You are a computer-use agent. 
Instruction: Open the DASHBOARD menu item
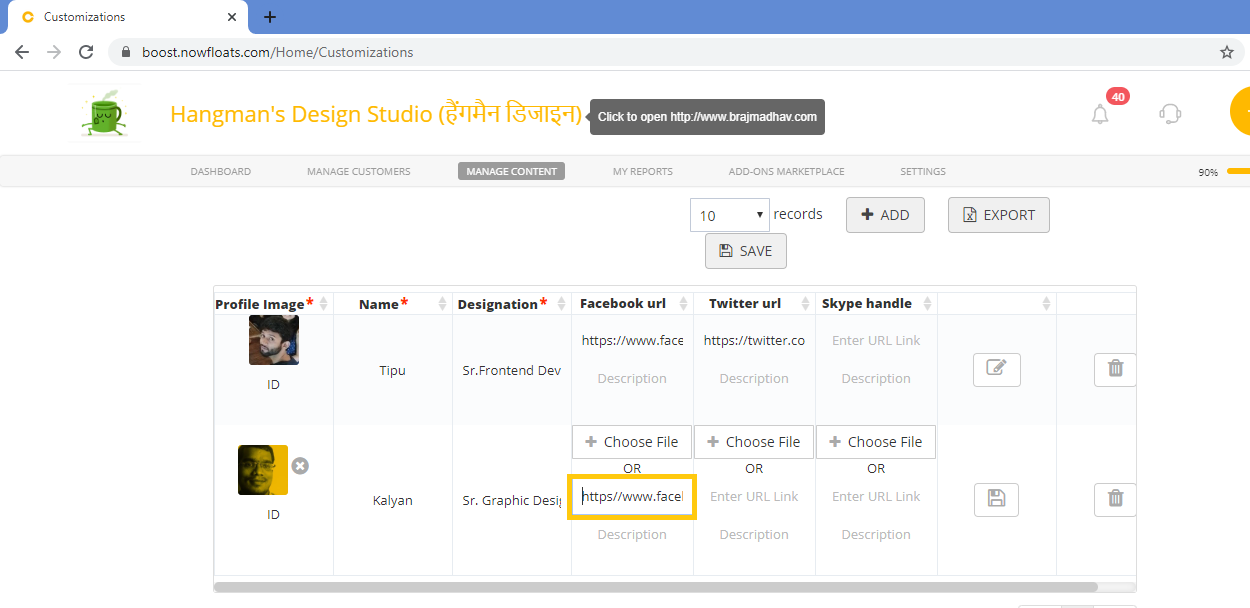[x=221, y=171]
